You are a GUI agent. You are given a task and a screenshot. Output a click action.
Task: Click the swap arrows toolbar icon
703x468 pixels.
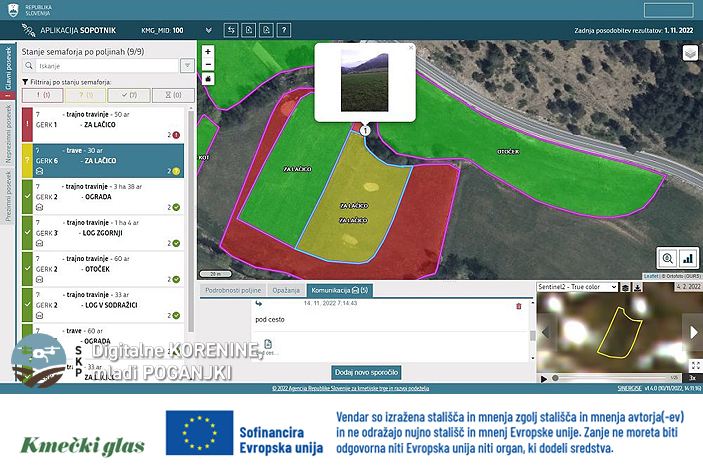[x=231, y=30]
